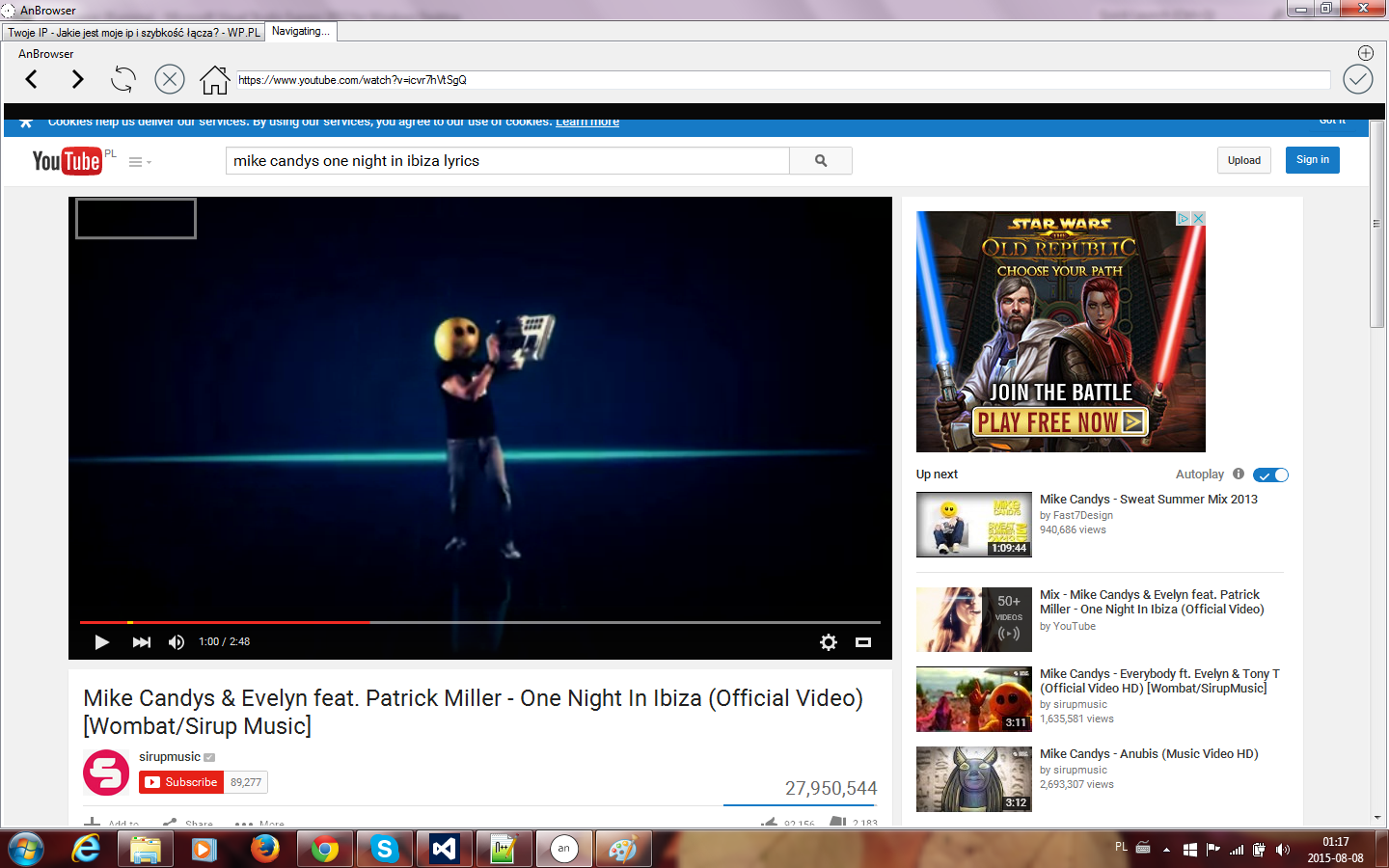Open the player settings gear

coord(829,642)
